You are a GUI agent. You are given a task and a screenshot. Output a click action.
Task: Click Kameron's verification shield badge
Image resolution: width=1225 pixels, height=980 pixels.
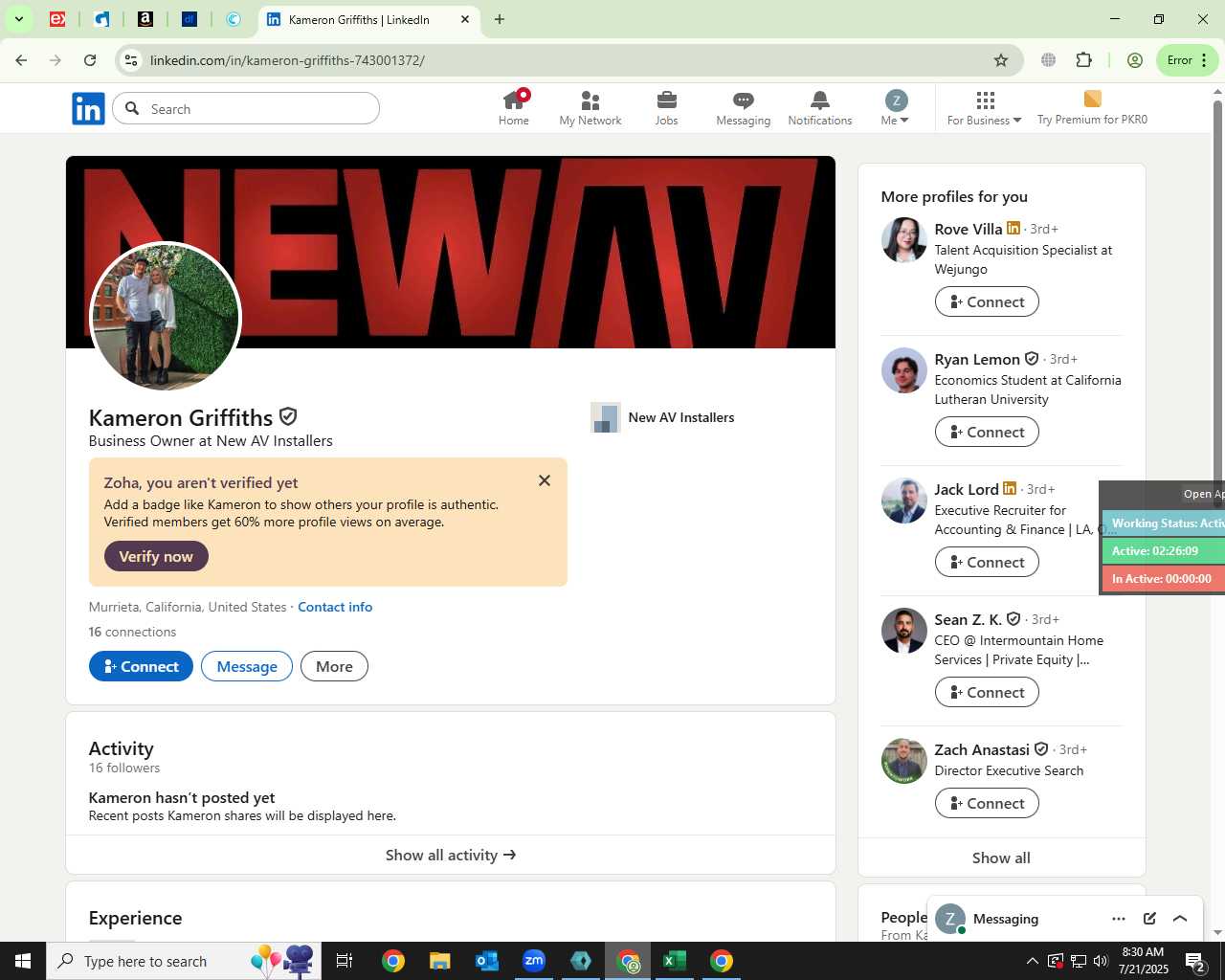[x=288, y=416]
